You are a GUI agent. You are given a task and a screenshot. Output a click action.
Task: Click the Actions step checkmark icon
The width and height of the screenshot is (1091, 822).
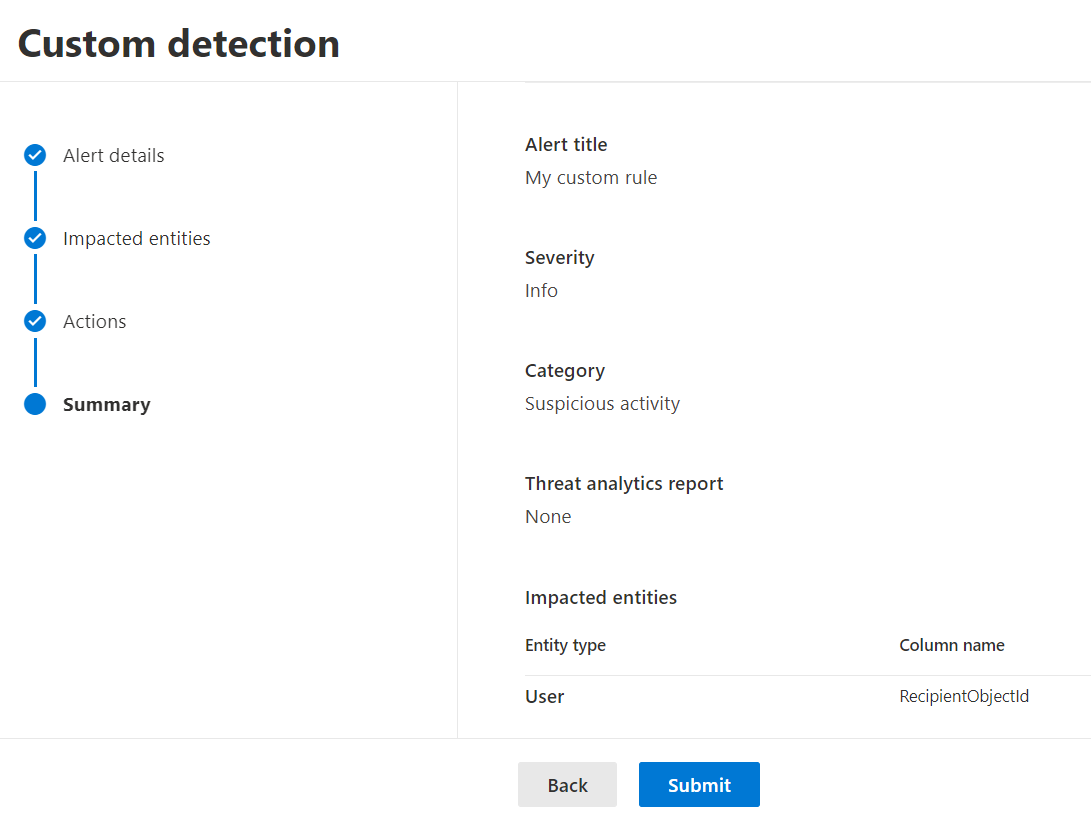pyautogui.click(x=35, y=321)
